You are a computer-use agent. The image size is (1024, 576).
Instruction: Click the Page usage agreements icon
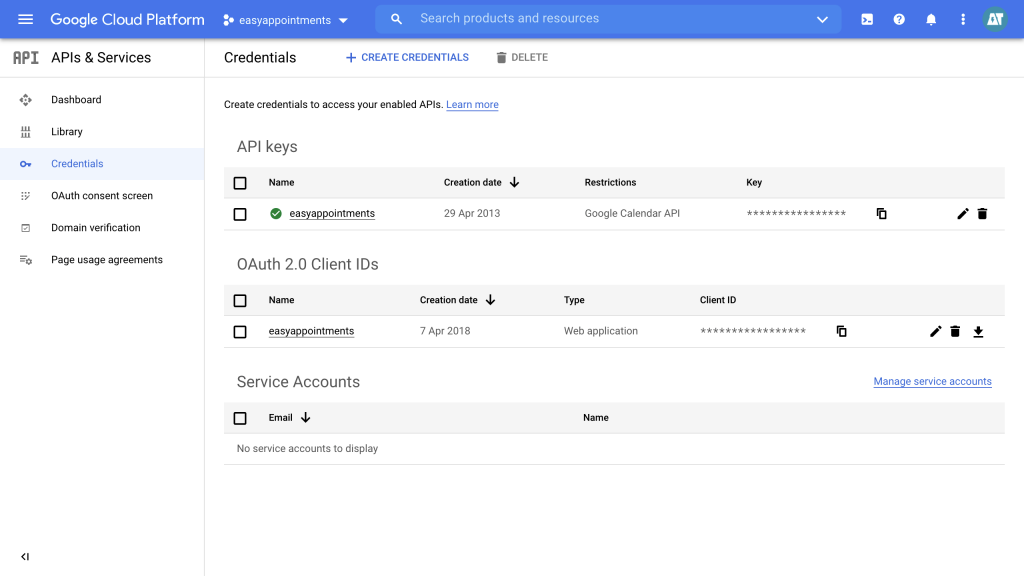pos(25,260)
